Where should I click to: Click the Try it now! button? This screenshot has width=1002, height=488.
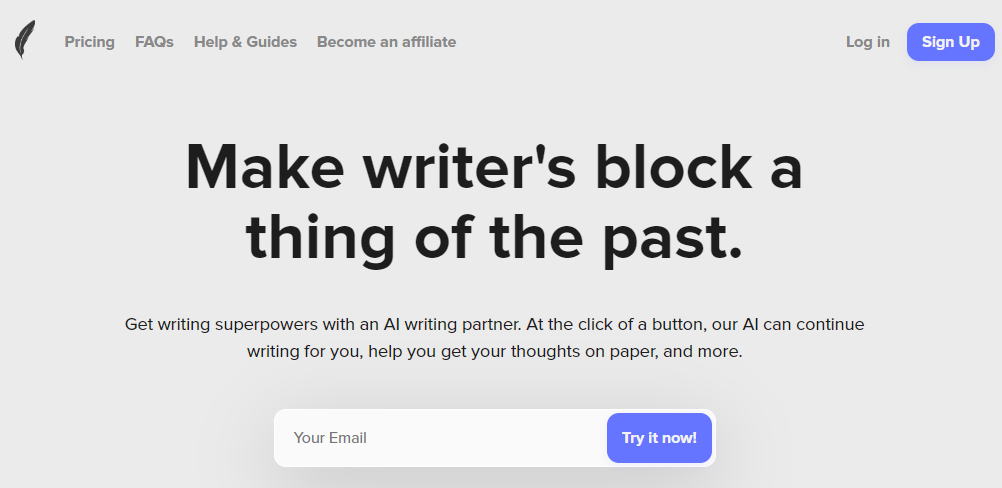point(659,438)
